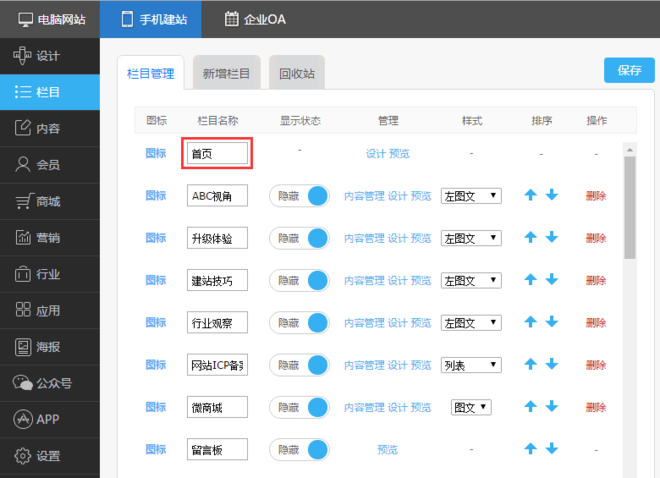The width and height of the screenshot is (660, 478).
Task: Toggle display state of 留言板
Action: coord(299,450)
